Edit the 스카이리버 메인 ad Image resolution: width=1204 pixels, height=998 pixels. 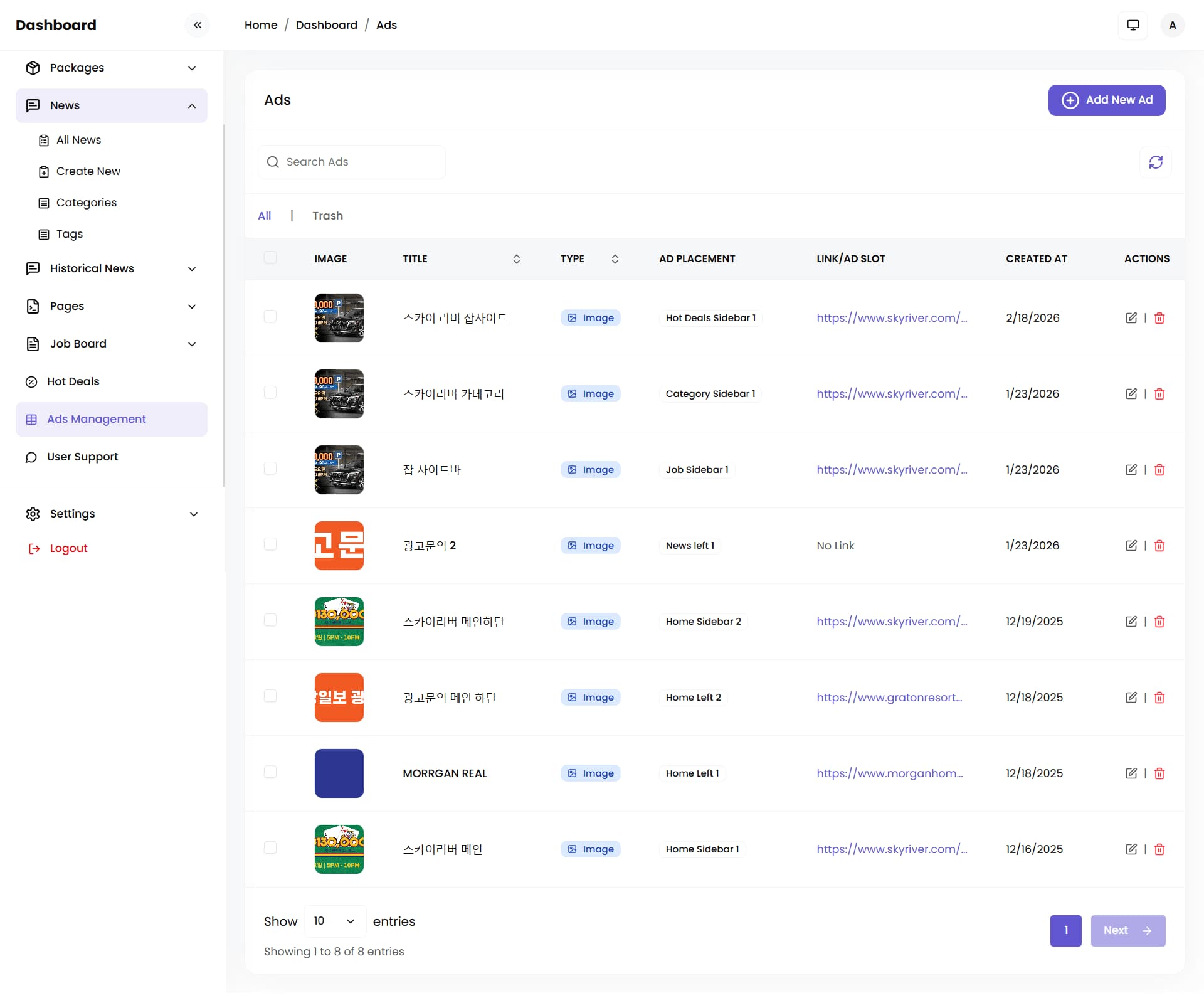[x=1131, y=849]
